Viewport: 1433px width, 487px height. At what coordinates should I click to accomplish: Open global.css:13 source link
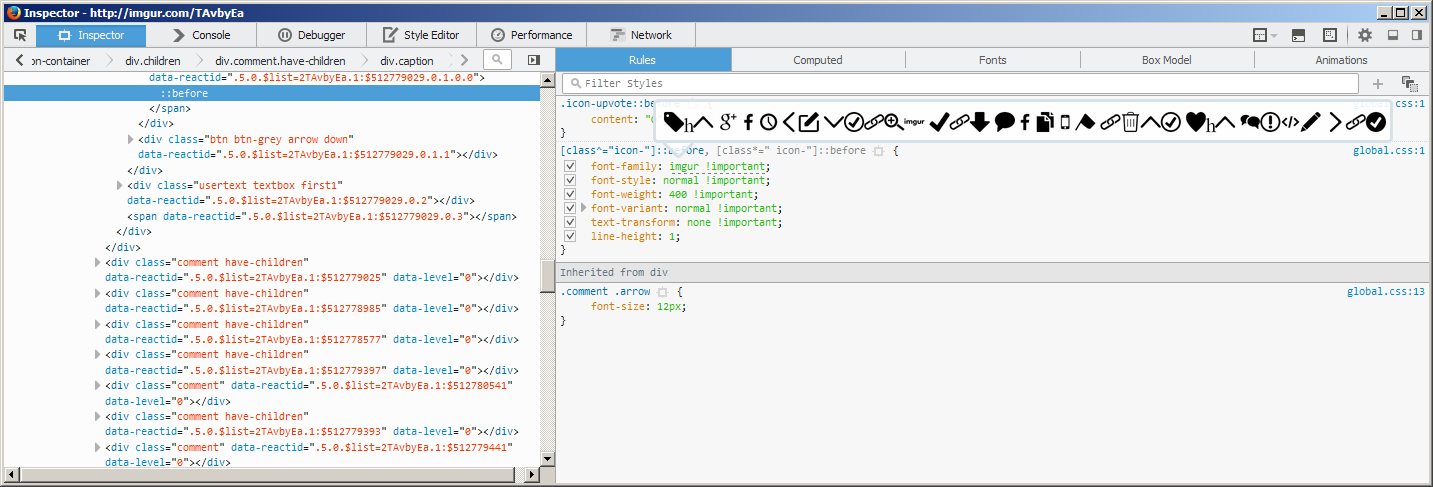(1385, 292)
